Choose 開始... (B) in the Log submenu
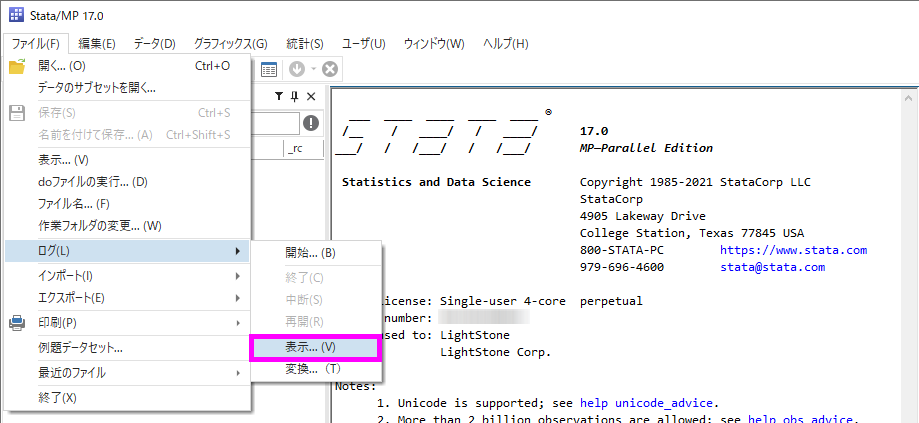 316,253
